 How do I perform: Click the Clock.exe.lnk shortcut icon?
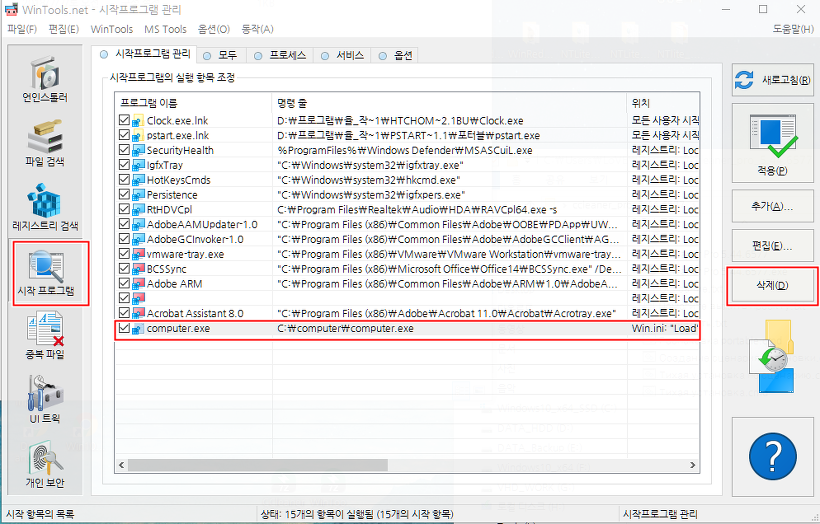[138, 121]
